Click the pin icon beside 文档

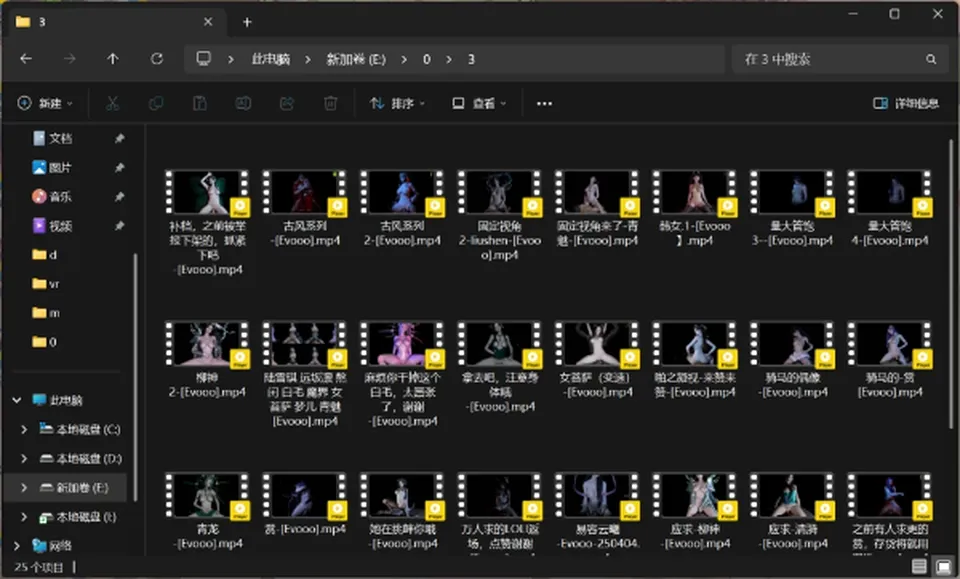point(119,139)
